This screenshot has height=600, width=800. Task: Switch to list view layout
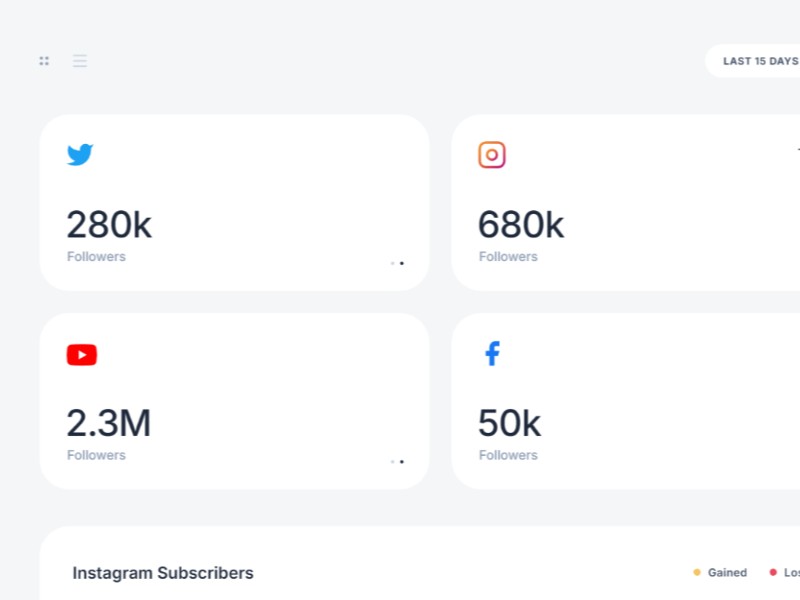tap(80, 61)
